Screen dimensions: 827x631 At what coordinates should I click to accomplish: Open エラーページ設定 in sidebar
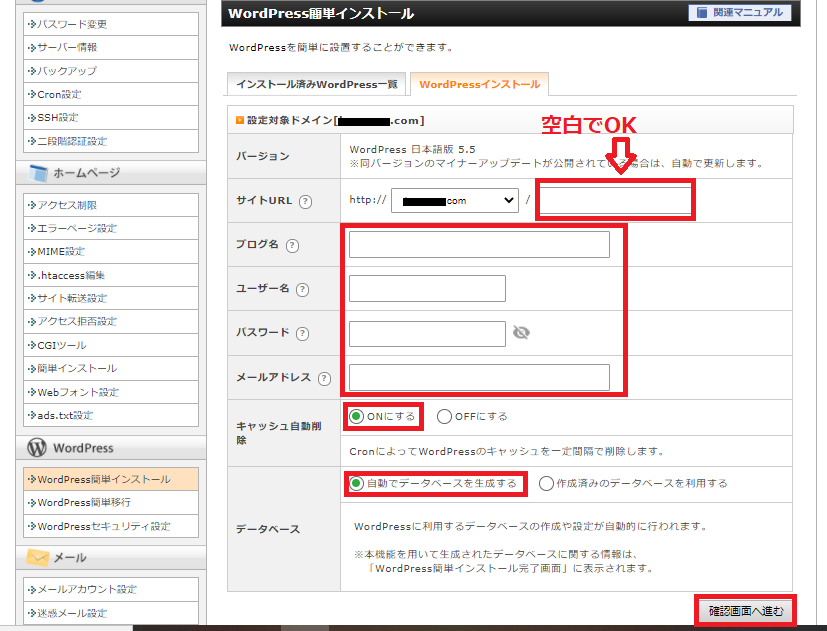pos(111,228)
